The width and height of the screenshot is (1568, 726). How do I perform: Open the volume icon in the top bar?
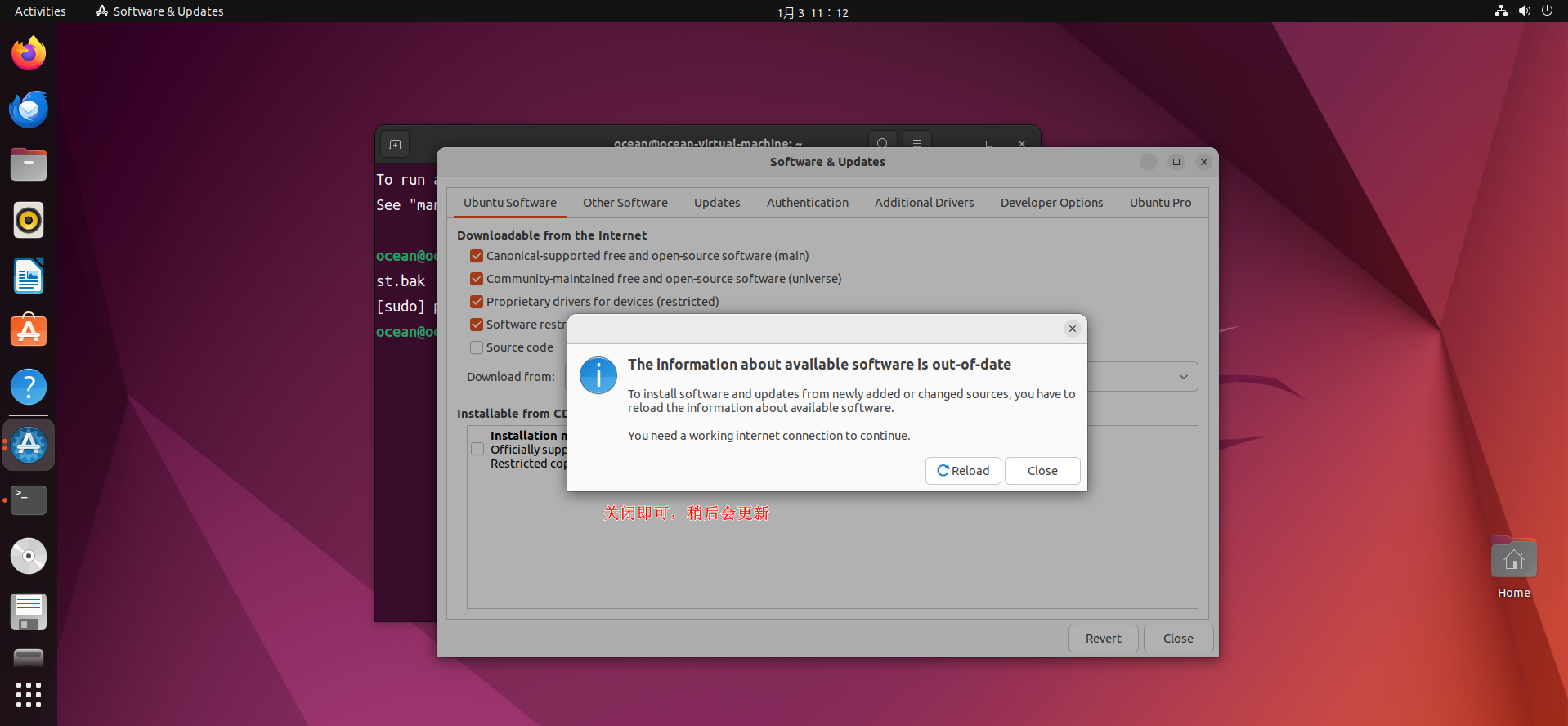1524,11
